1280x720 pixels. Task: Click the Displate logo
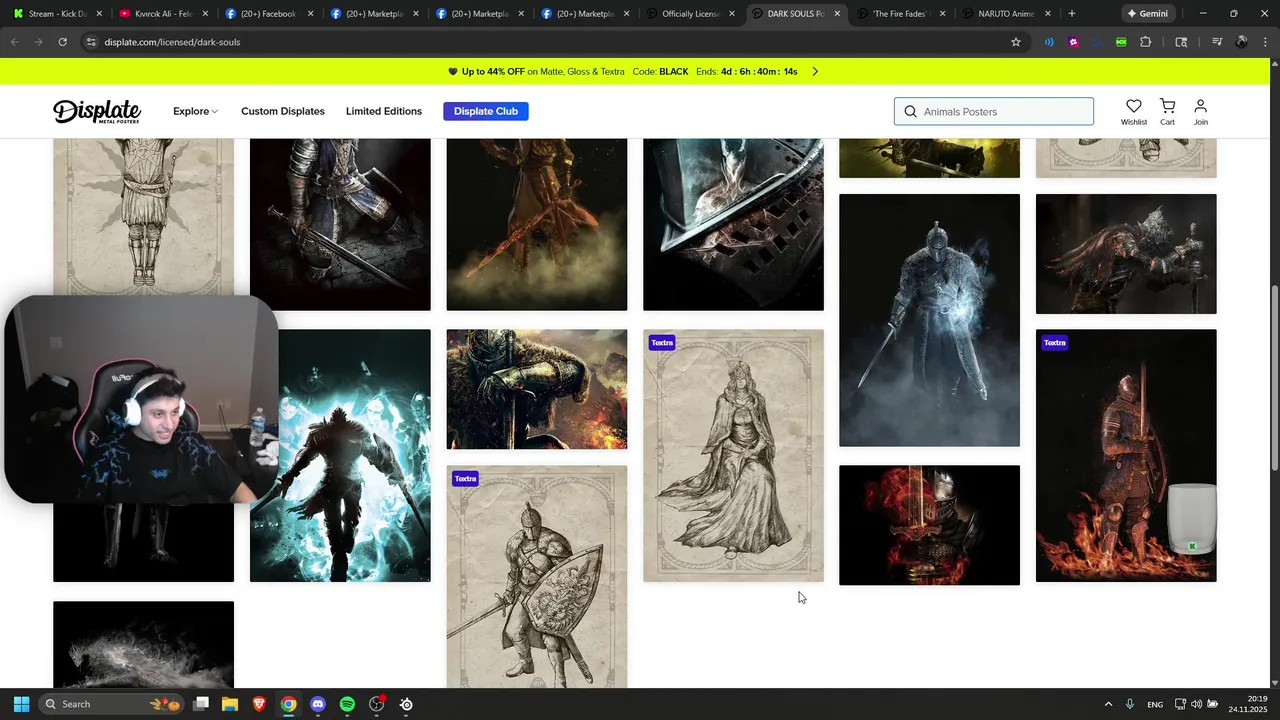click(x=97, y=111)
